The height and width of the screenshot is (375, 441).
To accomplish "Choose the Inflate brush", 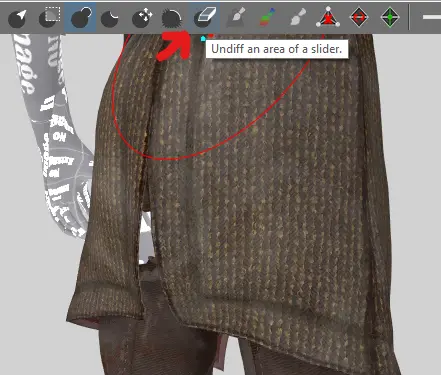I will point(80,18).
